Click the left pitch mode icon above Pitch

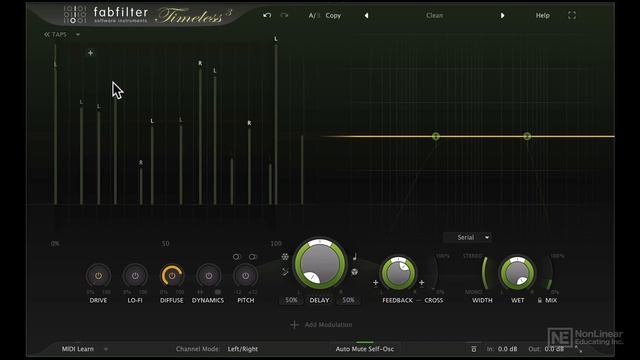tap(237, 257)
